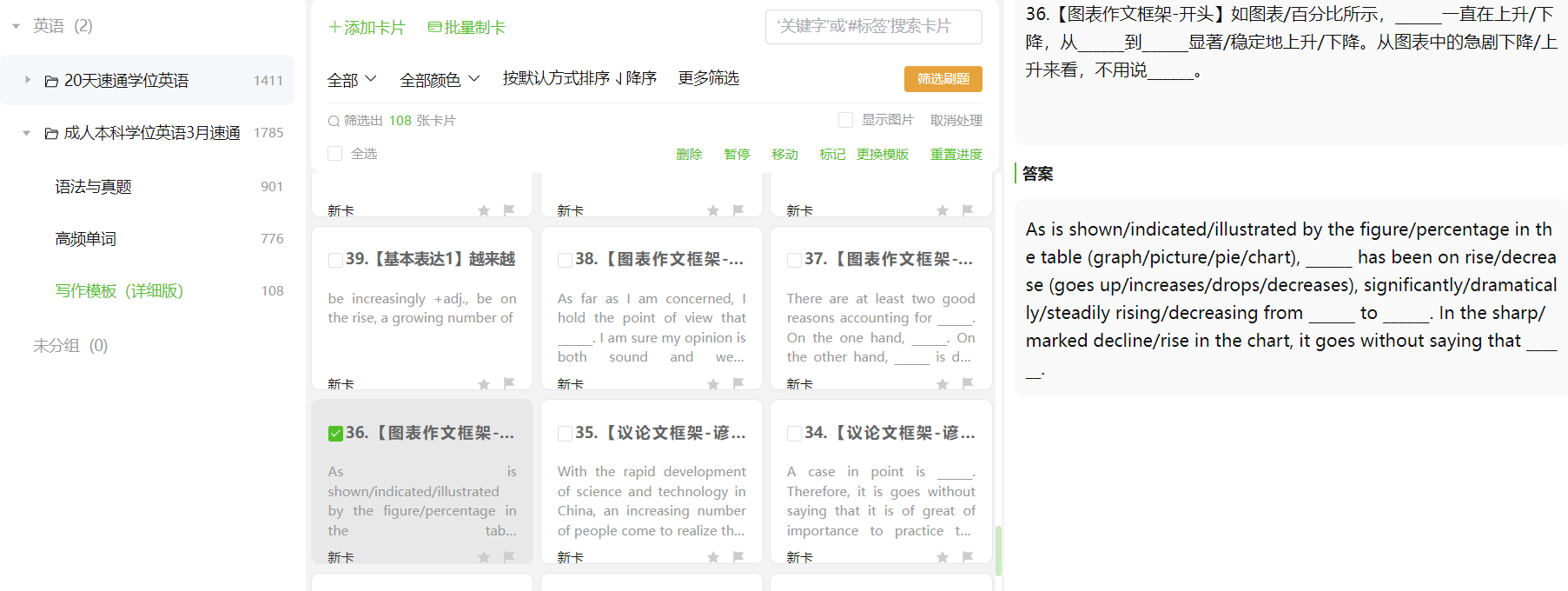This screenshot has height=591, width=1568.
Task: Click the 移动 action
Action: point(784,155)
